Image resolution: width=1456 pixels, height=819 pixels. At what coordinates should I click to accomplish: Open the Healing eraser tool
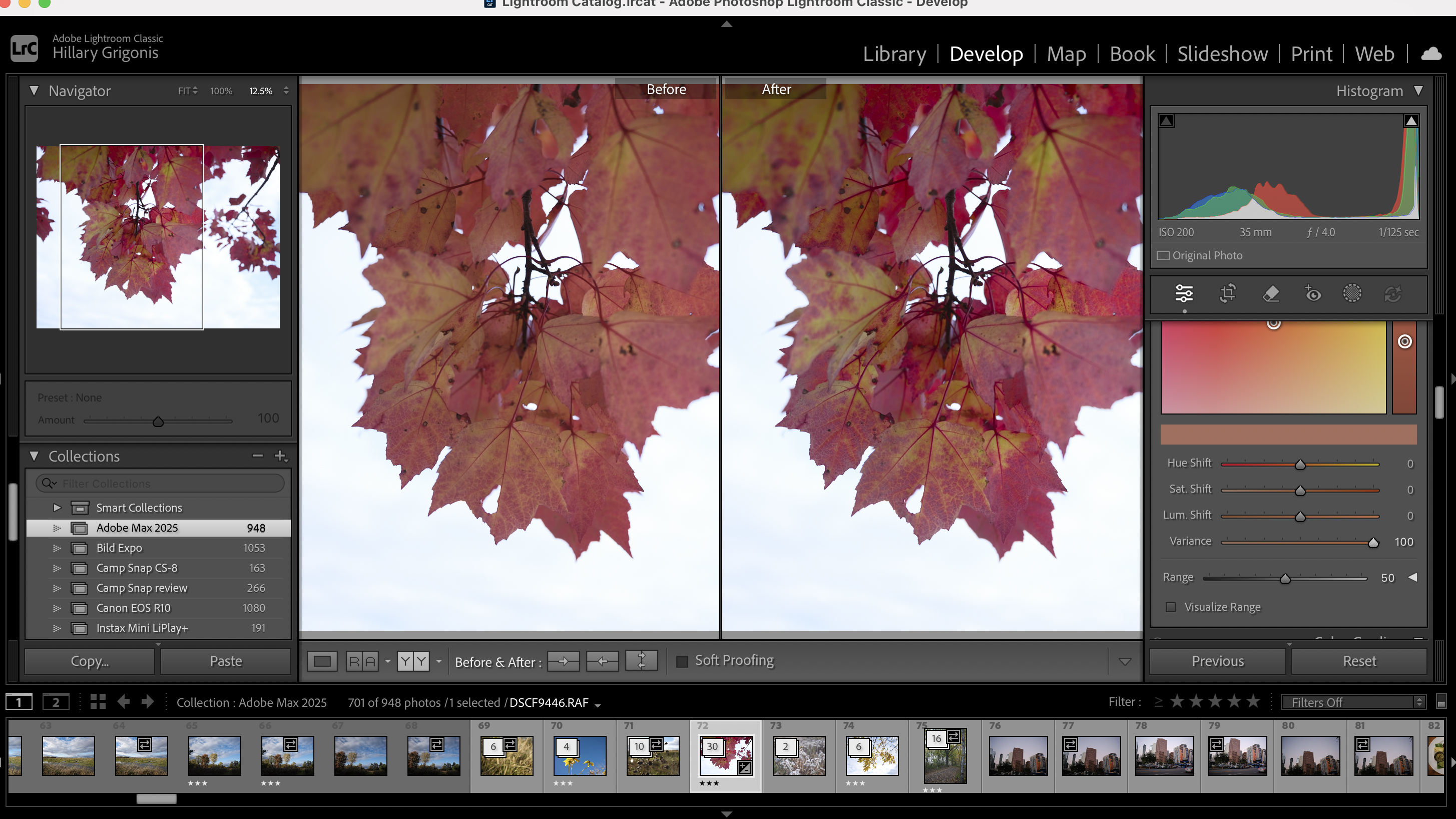[1271, 293]
